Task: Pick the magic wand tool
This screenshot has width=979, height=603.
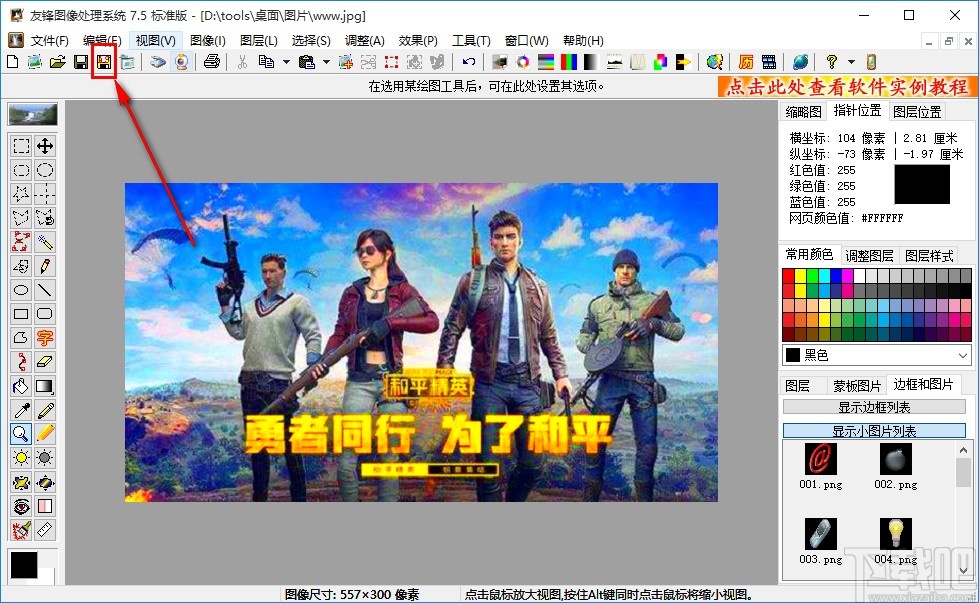Action: pos(44,242)
